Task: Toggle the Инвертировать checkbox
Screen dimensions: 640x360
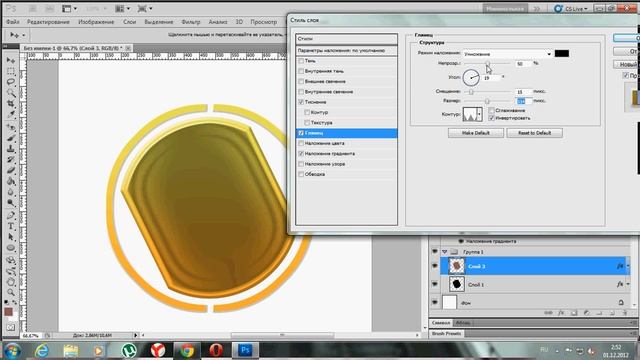Action: [x=491, y=118]
